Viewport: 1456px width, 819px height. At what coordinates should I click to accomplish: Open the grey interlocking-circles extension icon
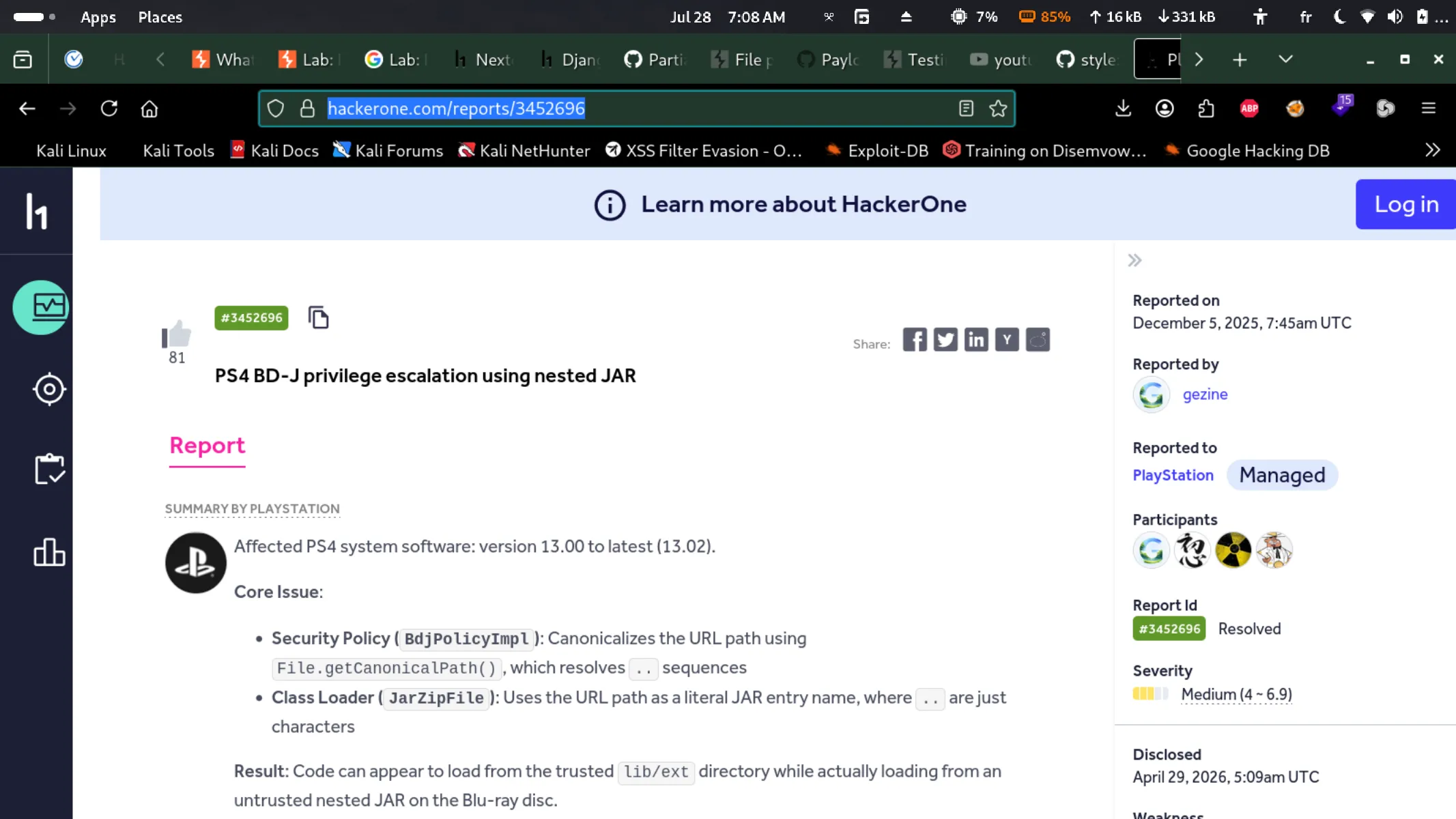(x=1386, y=109)
